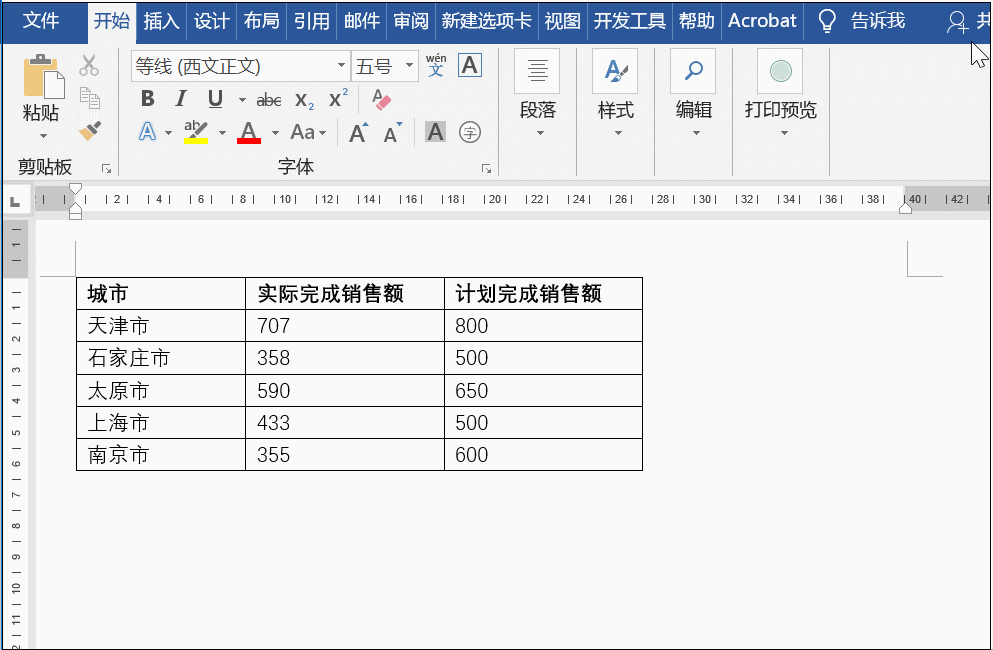The image size is (993, 650).
Task: Click the tab selector on ruler corner
Action: [x=15, y=201]
